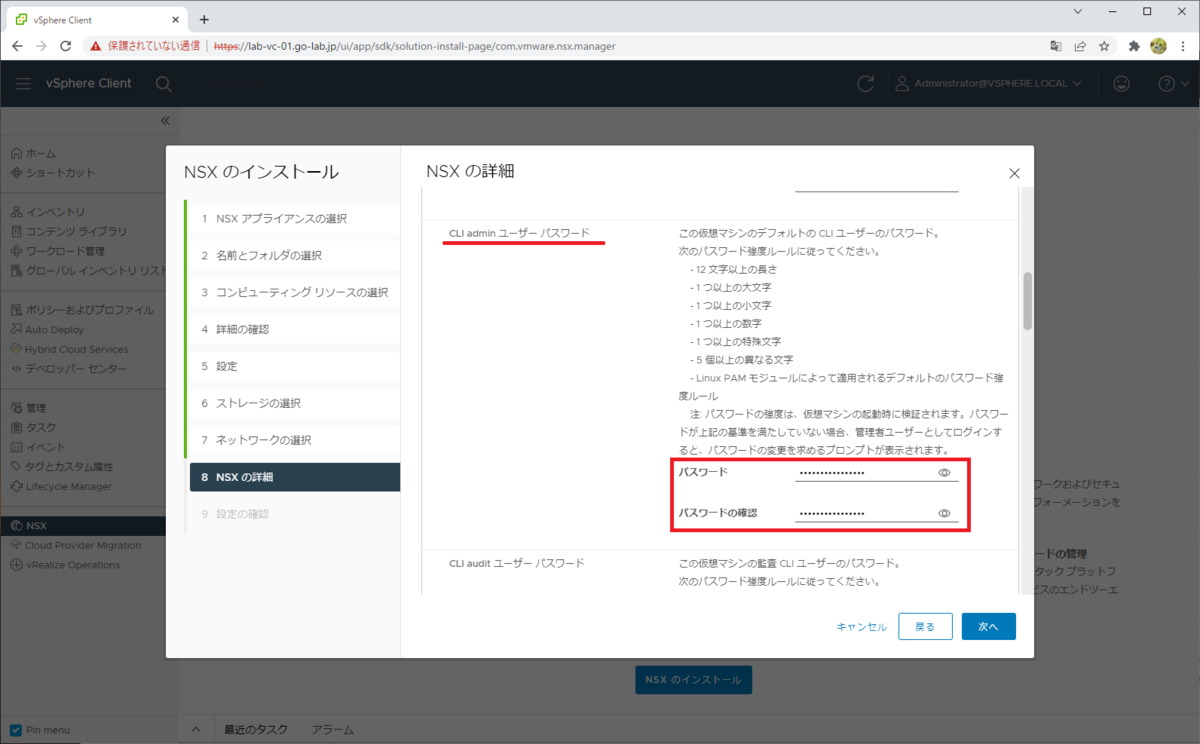Open ホーム in the sidebar
The width and height of the screenshot is (1200, 744).
[x=34, y=153]
